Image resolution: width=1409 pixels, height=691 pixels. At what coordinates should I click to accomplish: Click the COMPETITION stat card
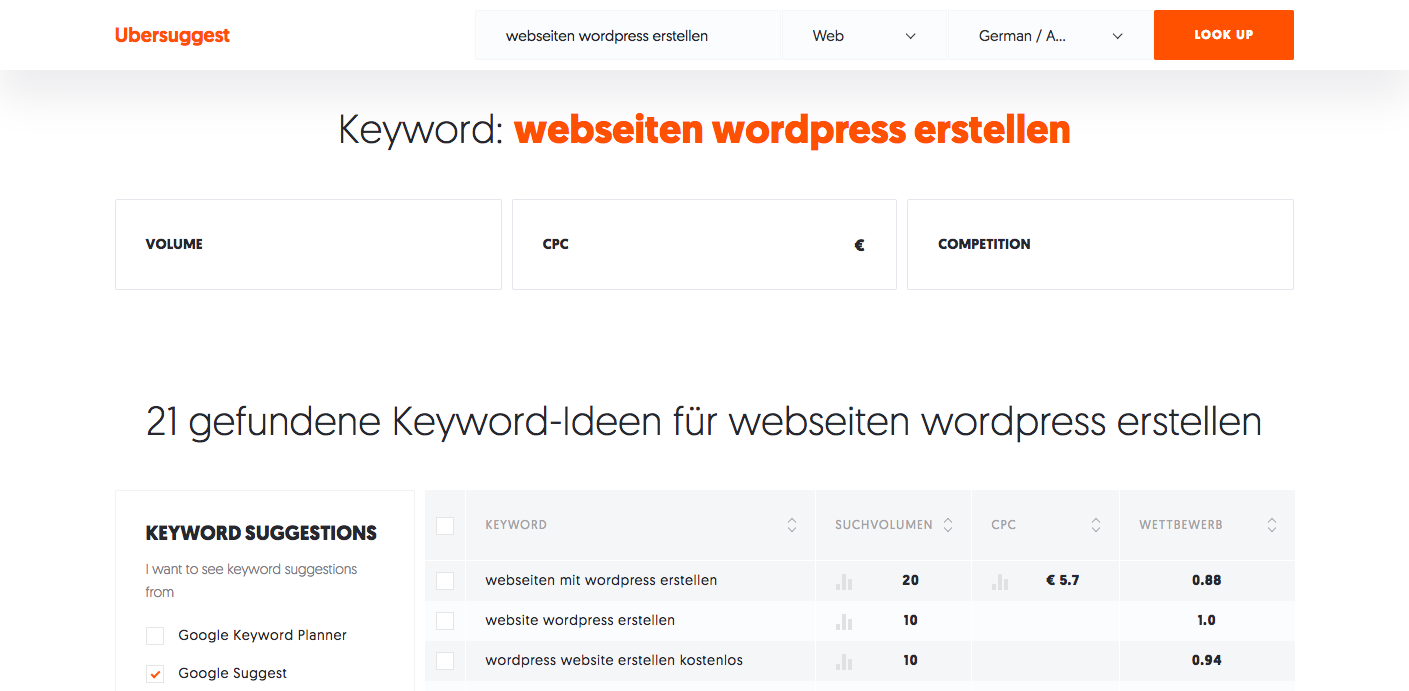coord(1100,245)
